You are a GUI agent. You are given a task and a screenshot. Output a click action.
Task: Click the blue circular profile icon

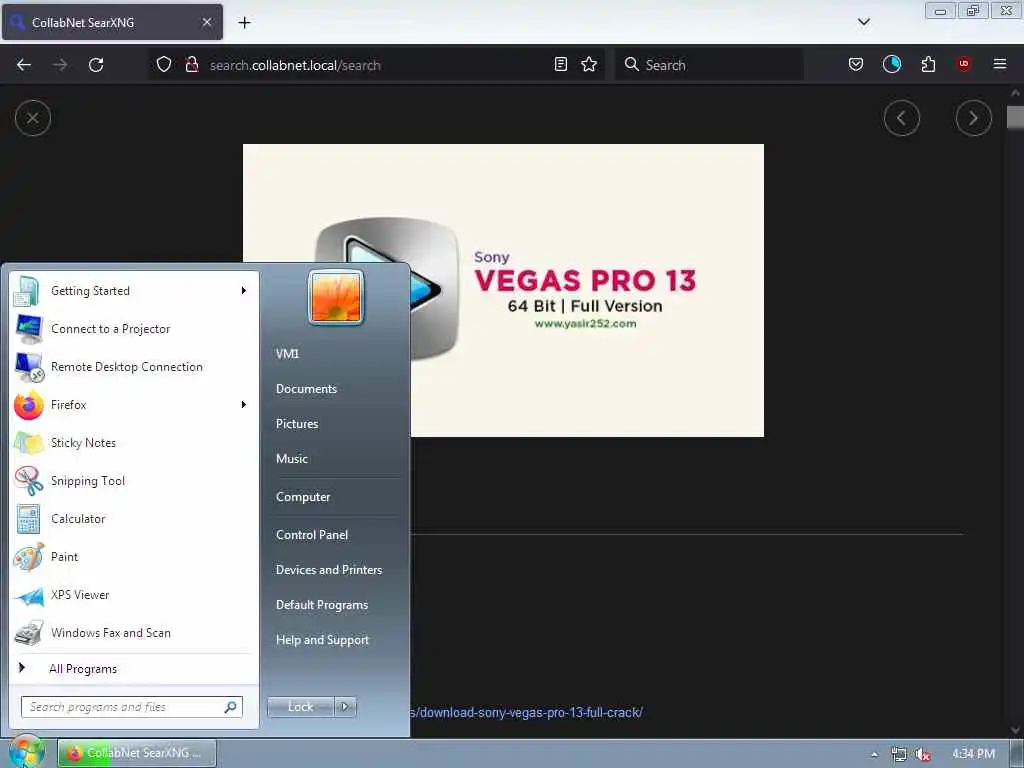[891, 64]
